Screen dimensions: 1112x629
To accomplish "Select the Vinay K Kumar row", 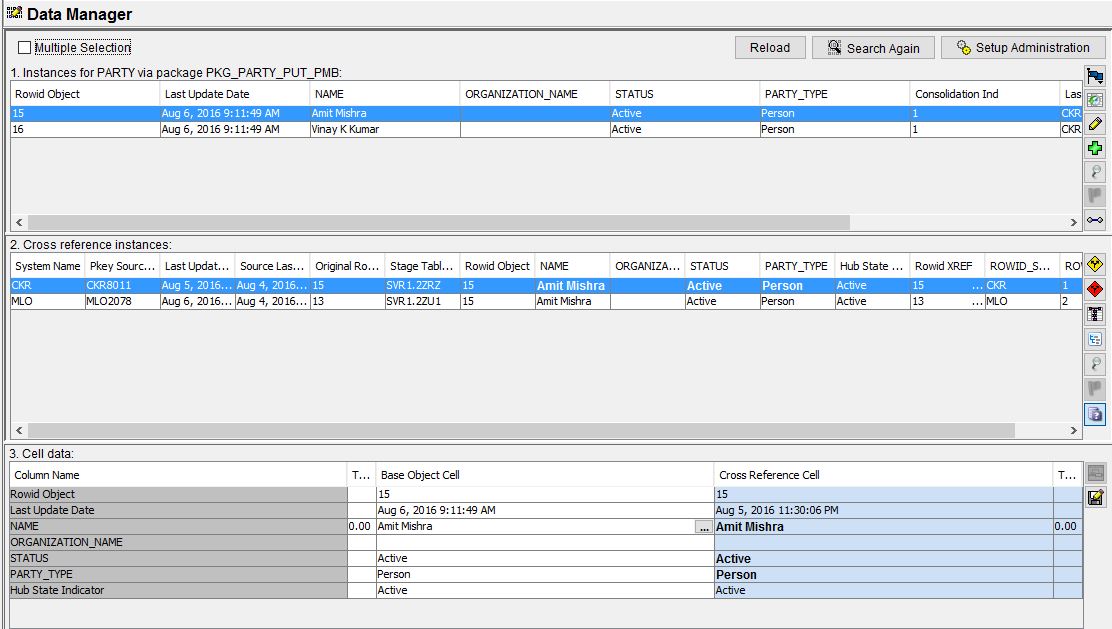I will click(x=300, y=129).
